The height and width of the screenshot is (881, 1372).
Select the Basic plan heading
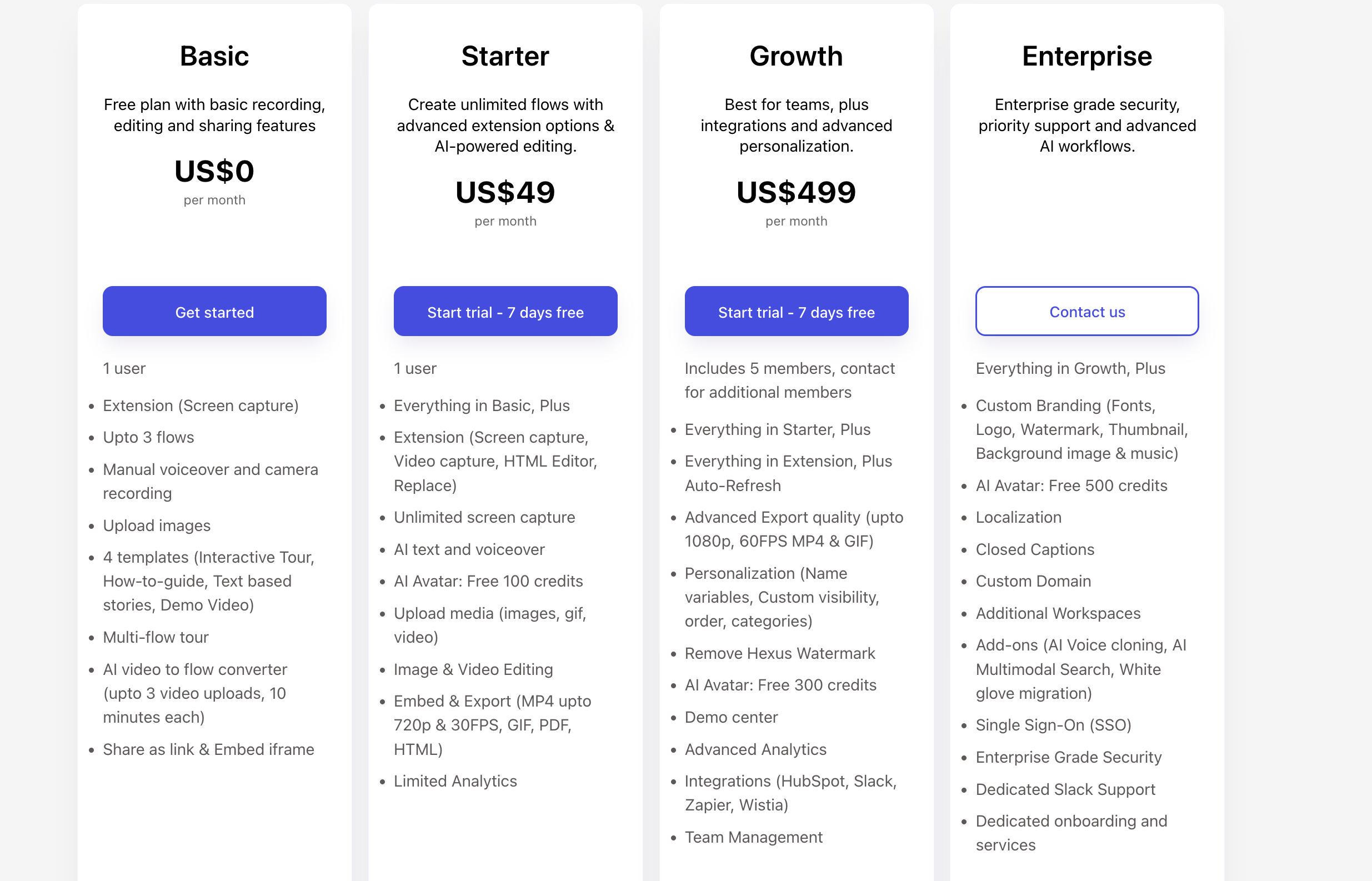tap(214, 56)
